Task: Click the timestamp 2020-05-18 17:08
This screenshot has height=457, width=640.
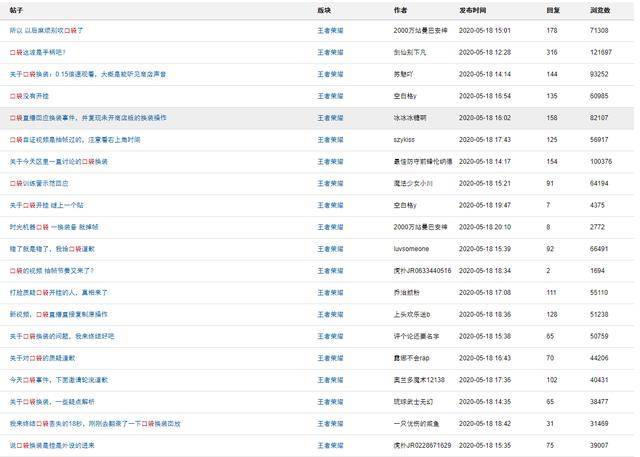Action: click(485, 293)
